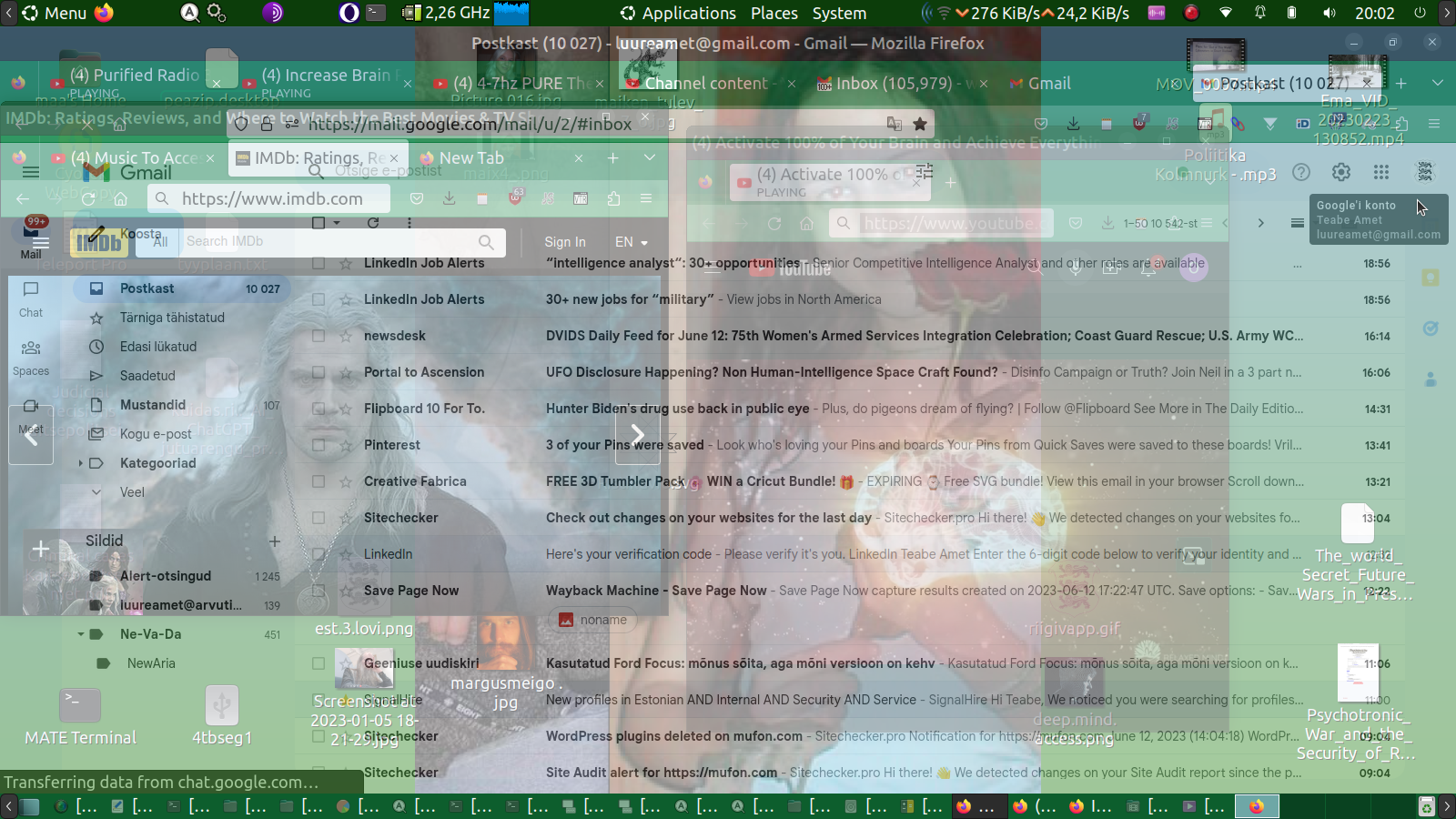Star the newsdesk DVIDS Daily Feed email

coord(346,336)
